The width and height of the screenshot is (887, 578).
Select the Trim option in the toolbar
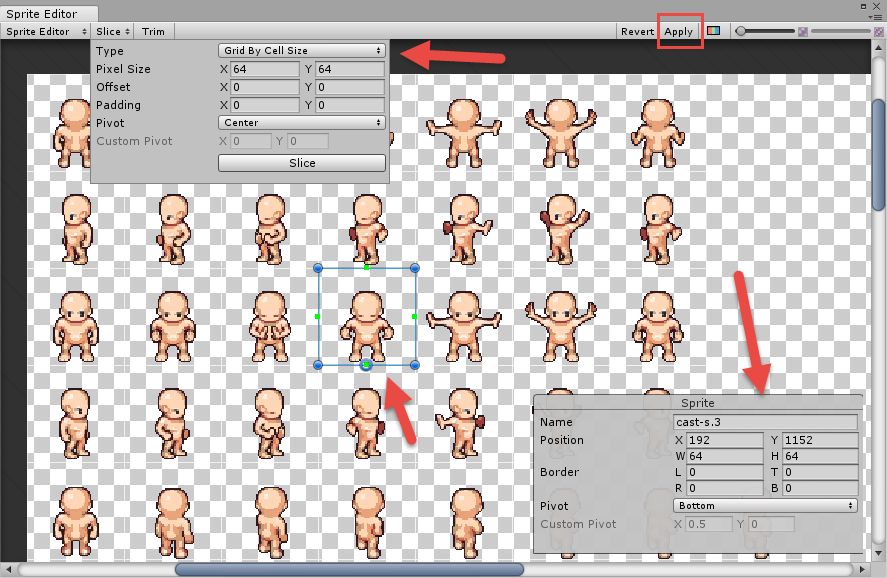click(153, 31)
